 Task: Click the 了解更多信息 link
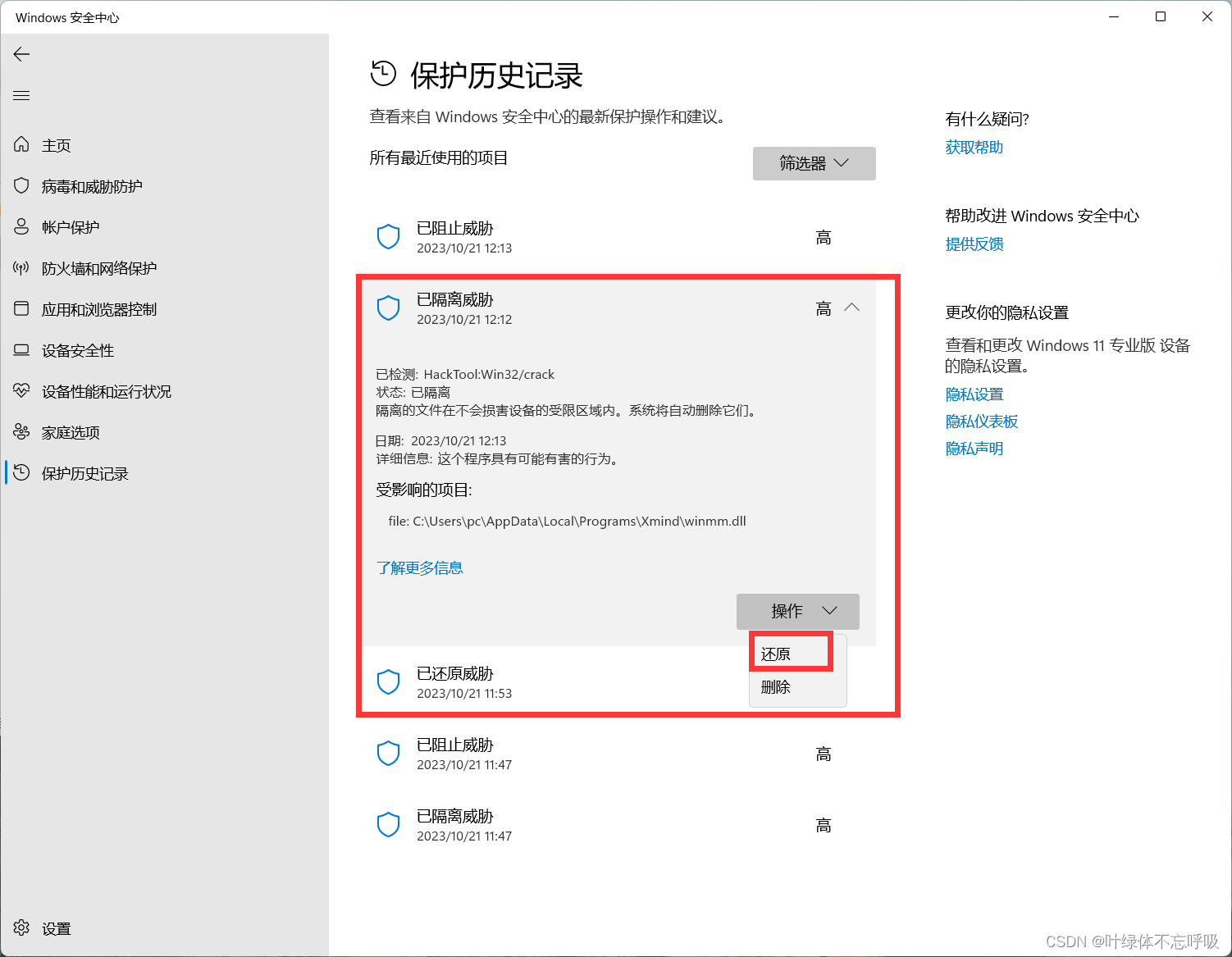419,567
